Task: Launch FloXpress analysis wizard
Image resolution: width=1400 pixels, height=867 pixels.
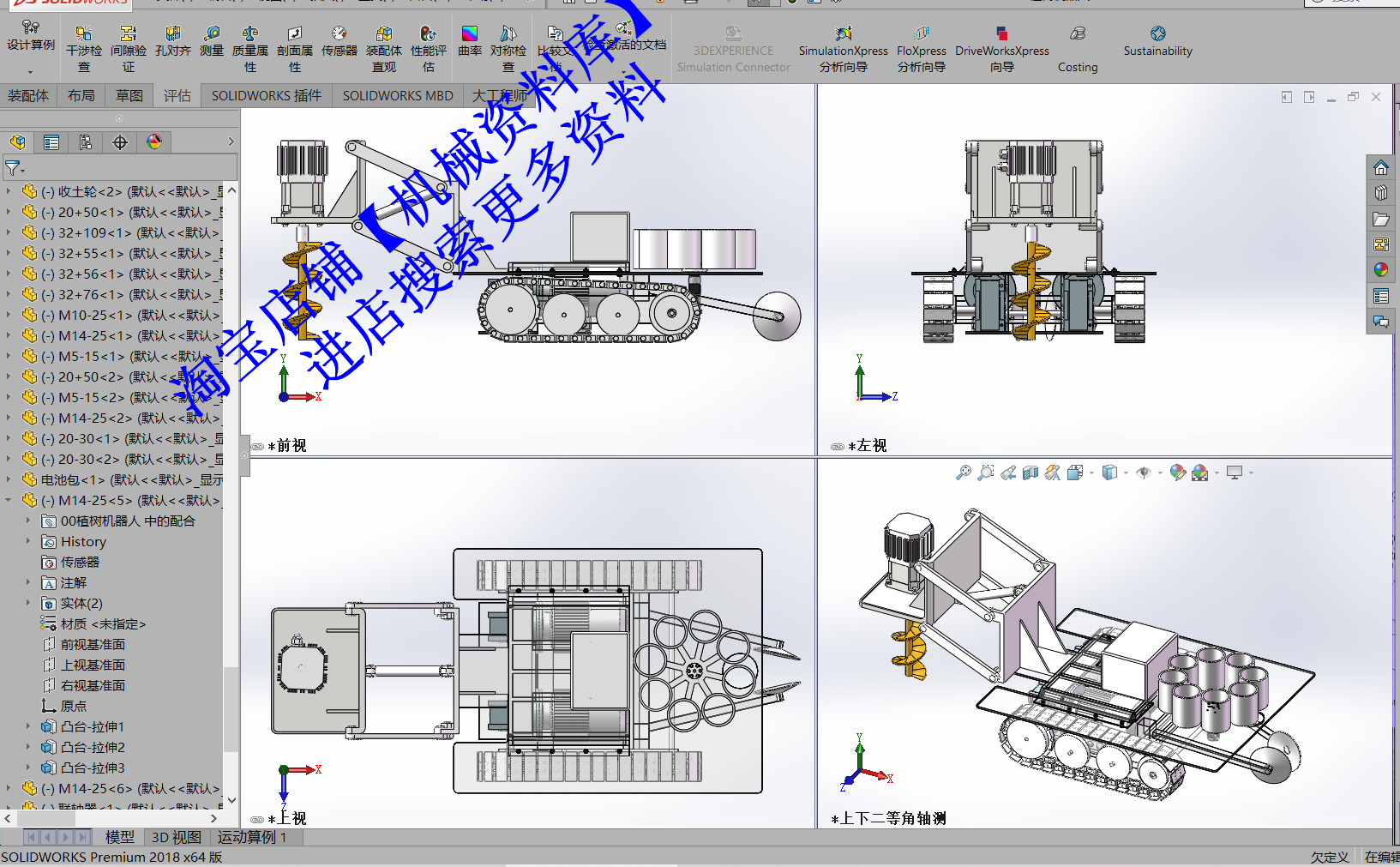Action: pos(922,49)
